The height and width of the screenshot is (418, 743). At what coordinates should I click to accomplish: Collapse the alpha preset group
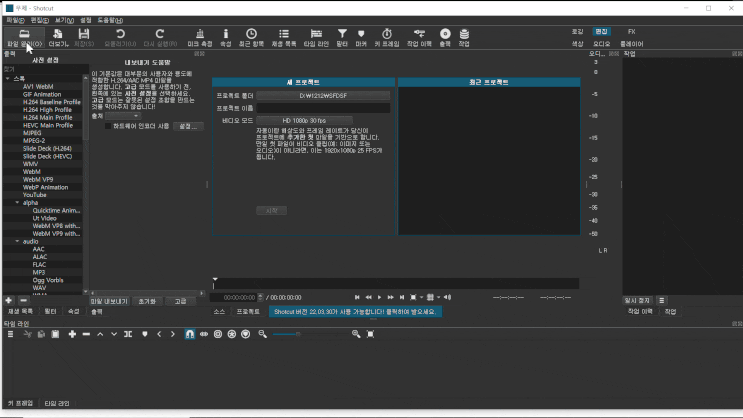[x=17, y=202]
